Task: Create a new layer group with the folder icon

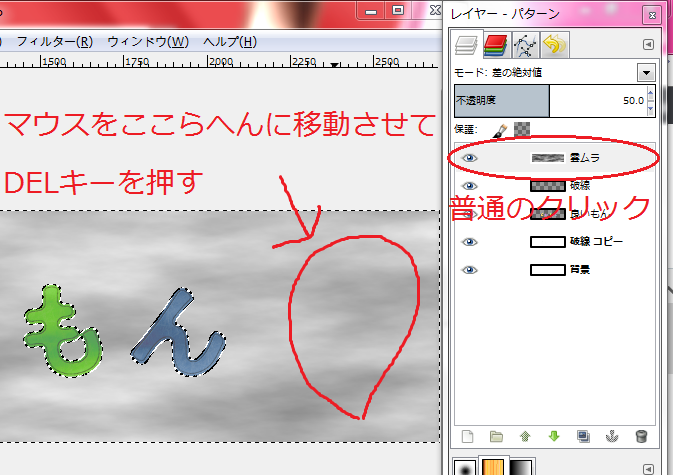Action: point(496,437)
